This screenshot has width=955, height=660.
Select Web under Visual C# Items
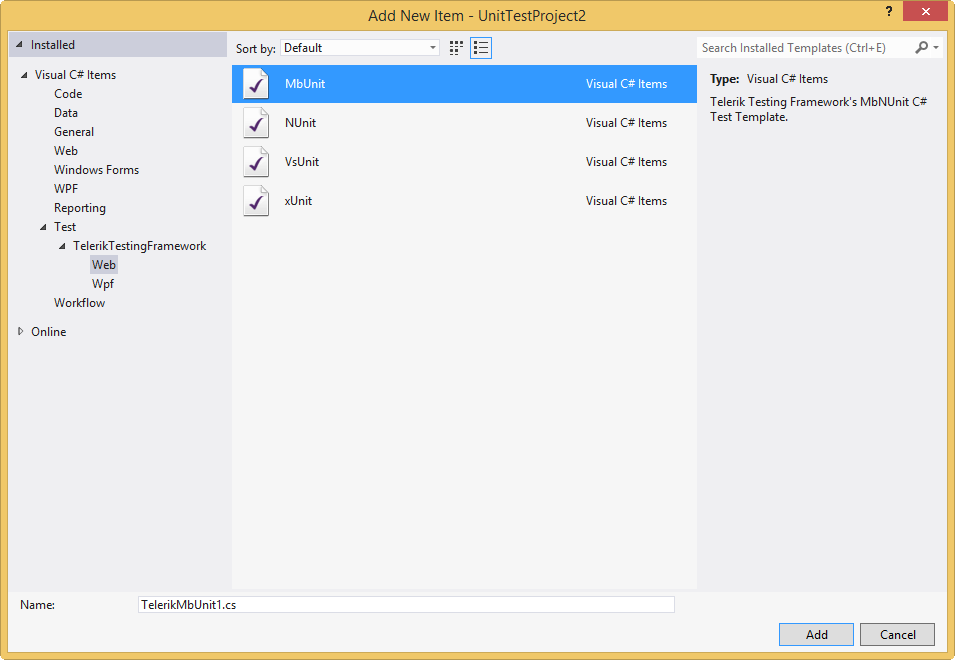(66, 150)
